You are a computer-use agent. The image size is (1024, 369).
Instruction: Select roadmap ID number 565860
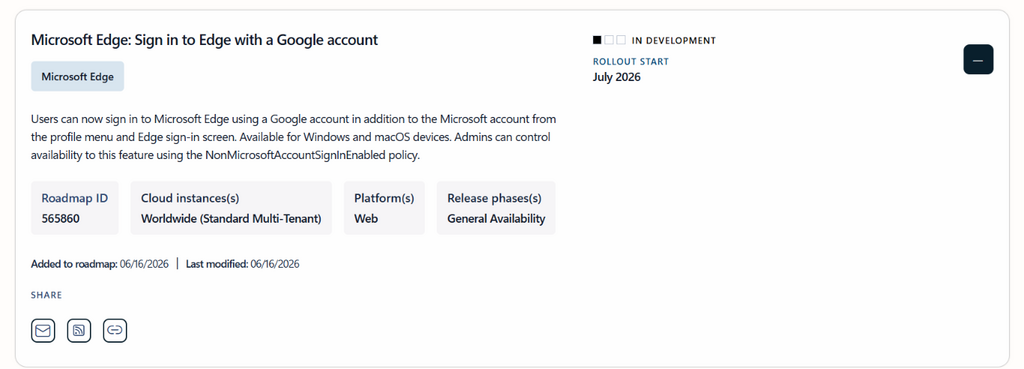(61, 219)
